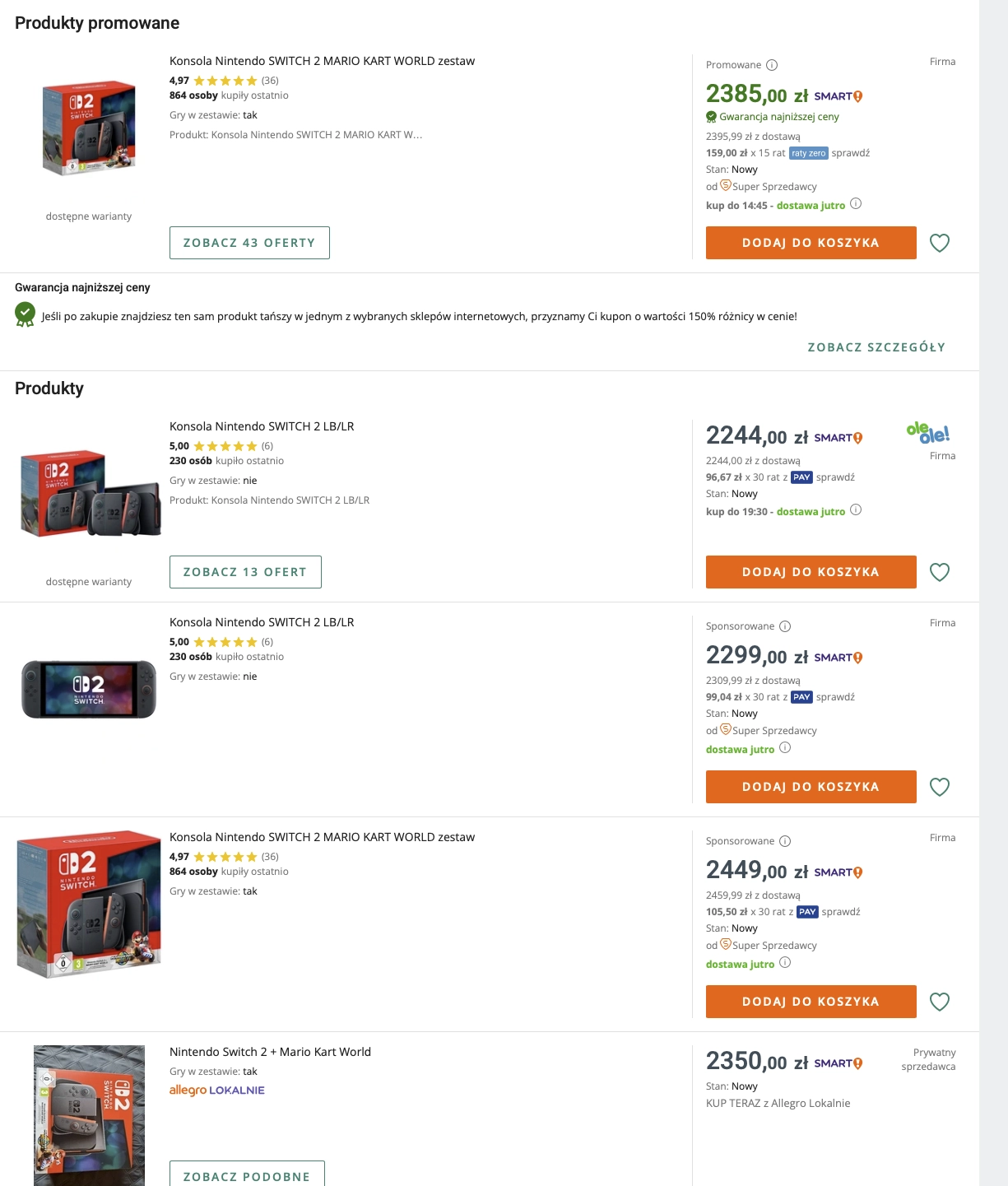Open Nintendo Switch 2 + Mario Kart World title
The height and width of the screenshot is (1186, 1008).
pos(270,1052)
